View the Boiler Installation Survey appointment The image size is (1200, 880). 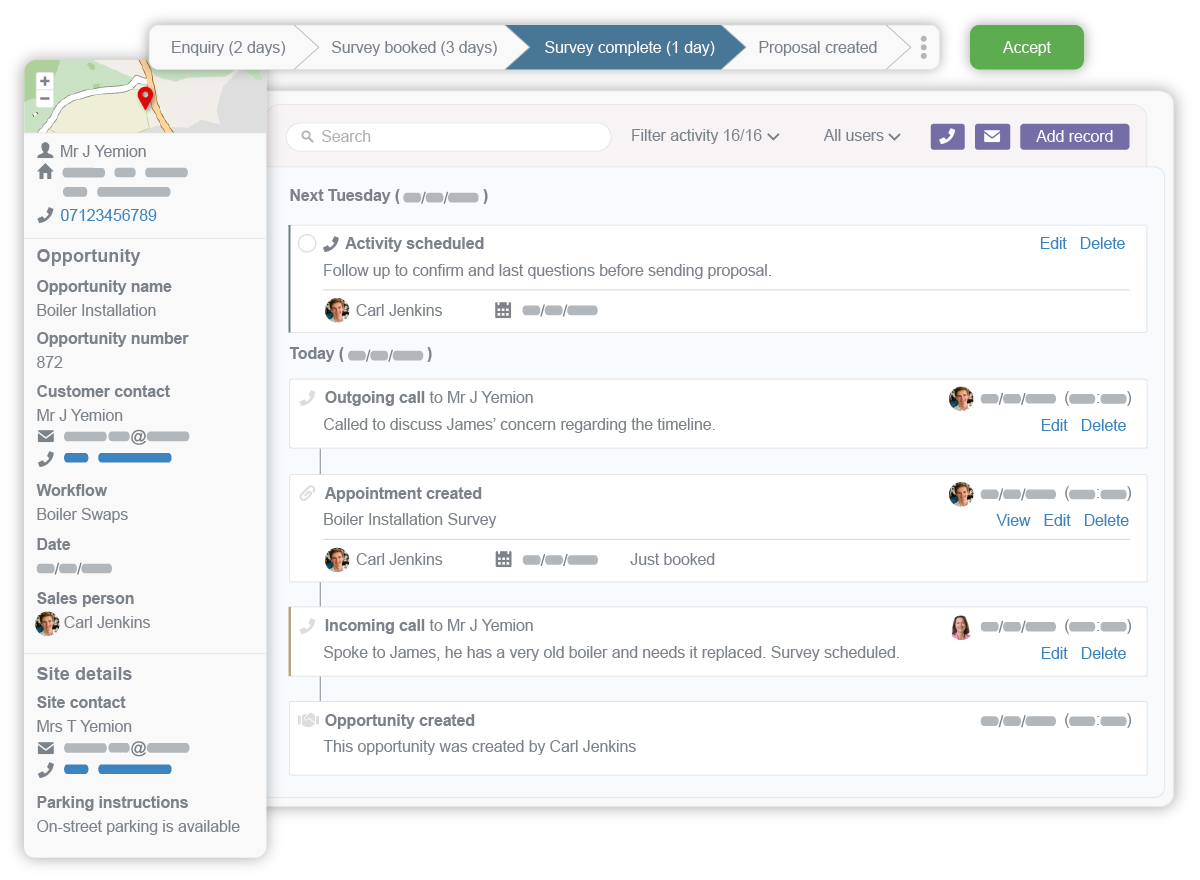[1013, 520]
